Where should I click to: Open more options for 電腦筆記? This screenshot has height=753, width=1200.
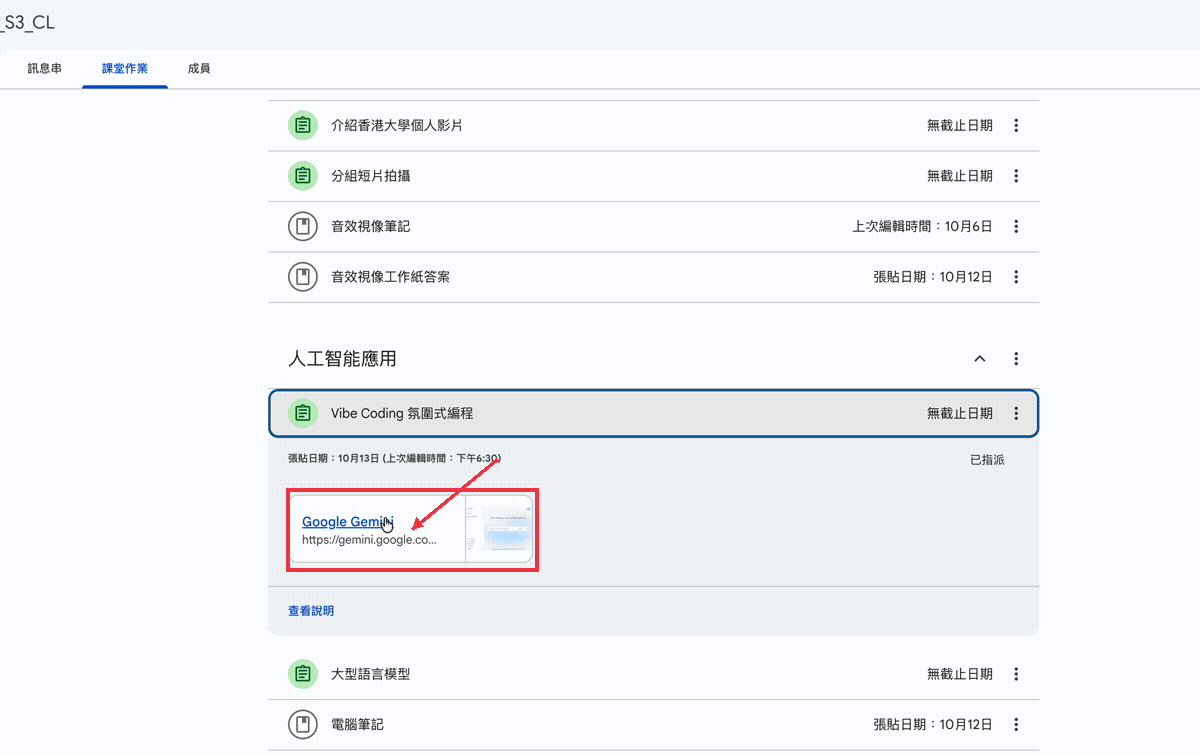[1016, 724]
